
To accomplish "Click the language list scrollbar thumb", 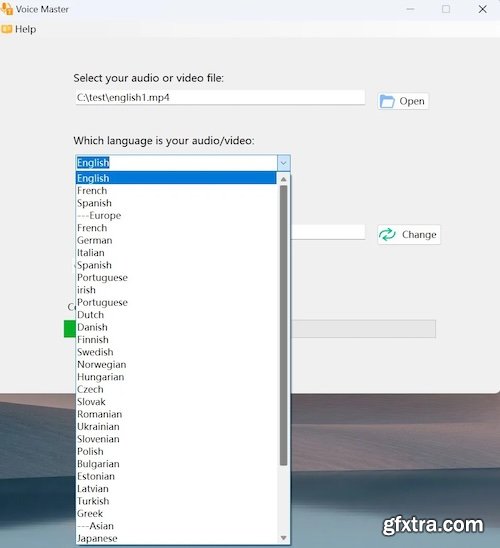I will (283, 325).
